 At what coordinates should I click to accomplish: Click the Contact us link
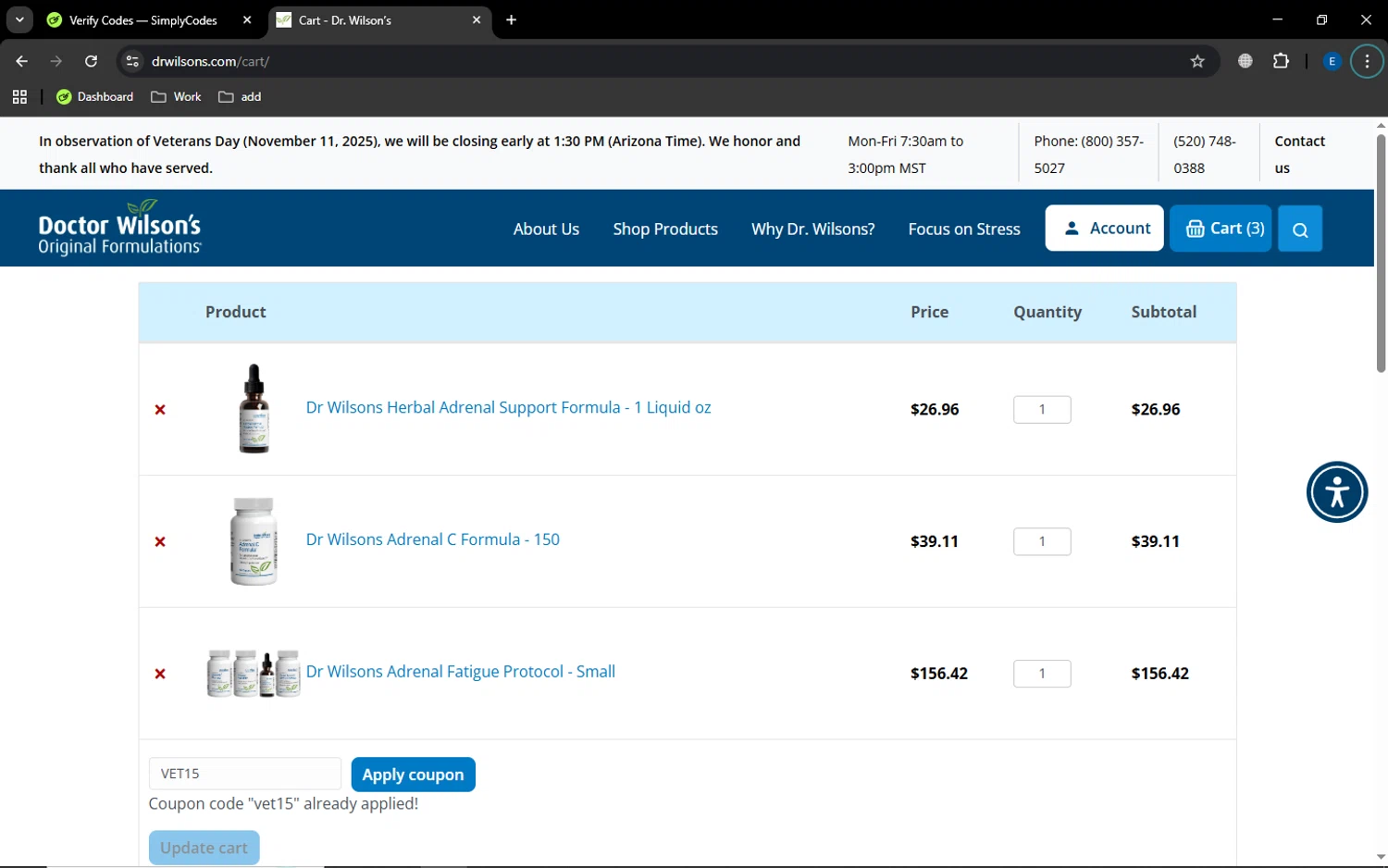(x=1299, y=155)
